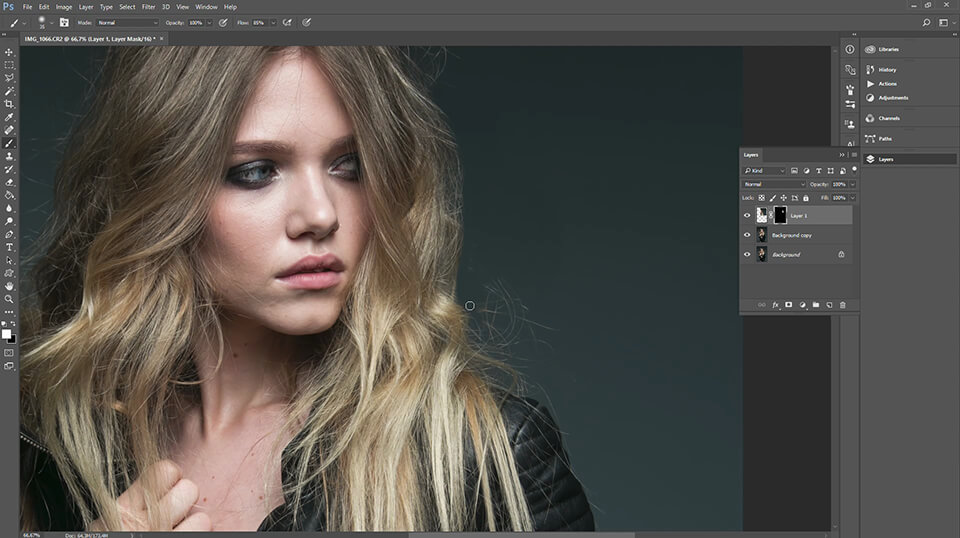Image resolution: width=960 pixels, height=538 pixels.
Task: Open tool preset picker arrow
Action: tap(24, 23)
